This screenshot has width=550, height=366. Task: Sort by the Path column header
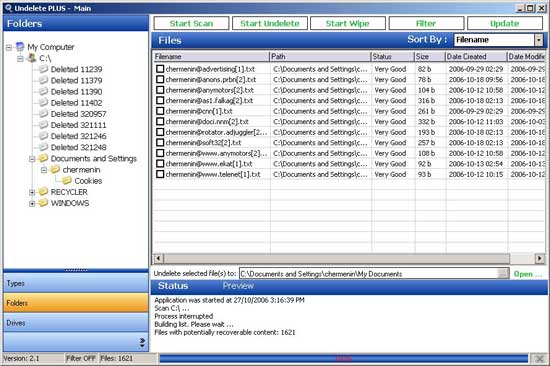[320, 56]
